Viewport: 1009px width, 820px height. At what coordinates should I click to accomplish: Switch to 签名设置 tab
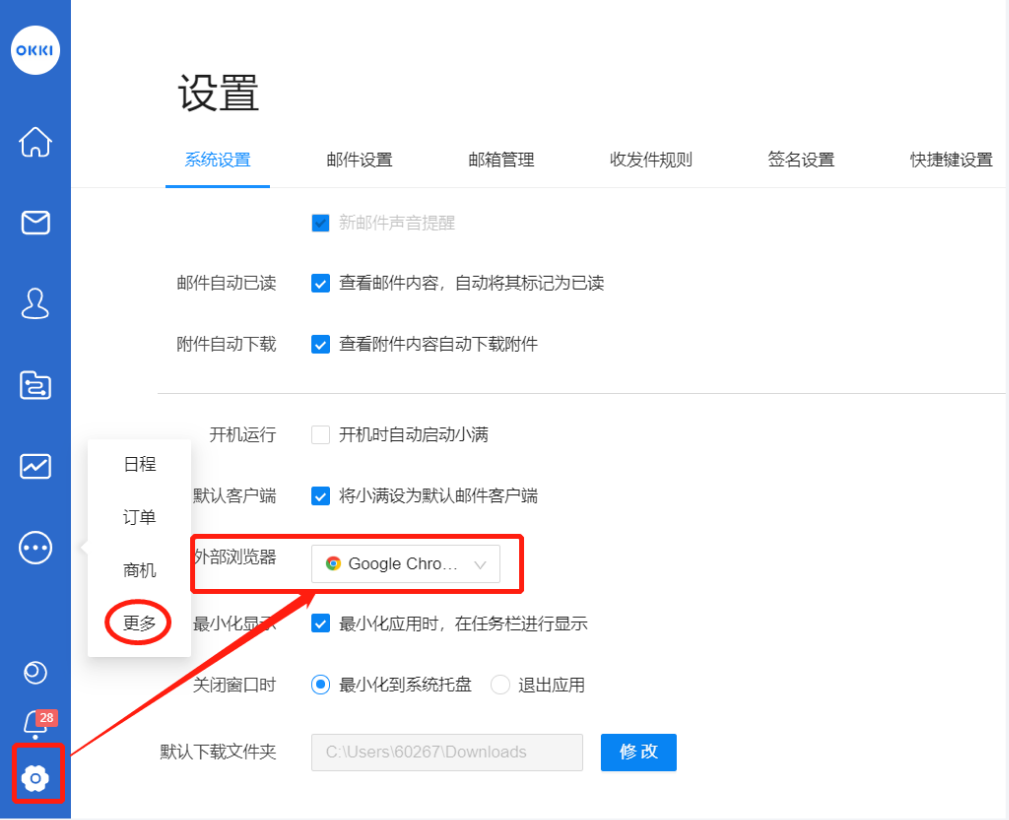(801, 160)
